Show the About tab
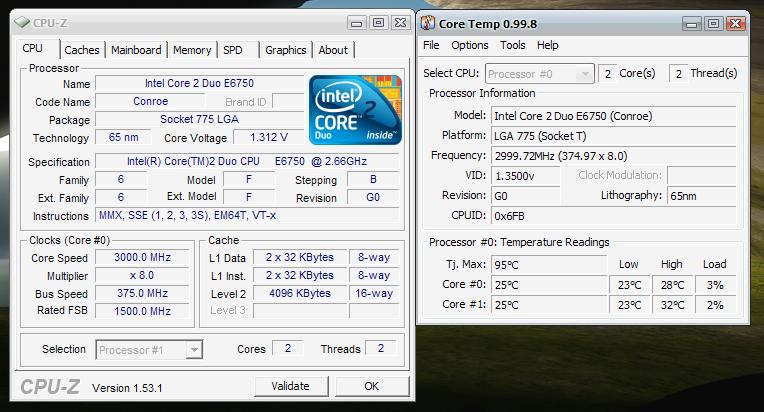The image size is (764, 412). tap(333, 50)
